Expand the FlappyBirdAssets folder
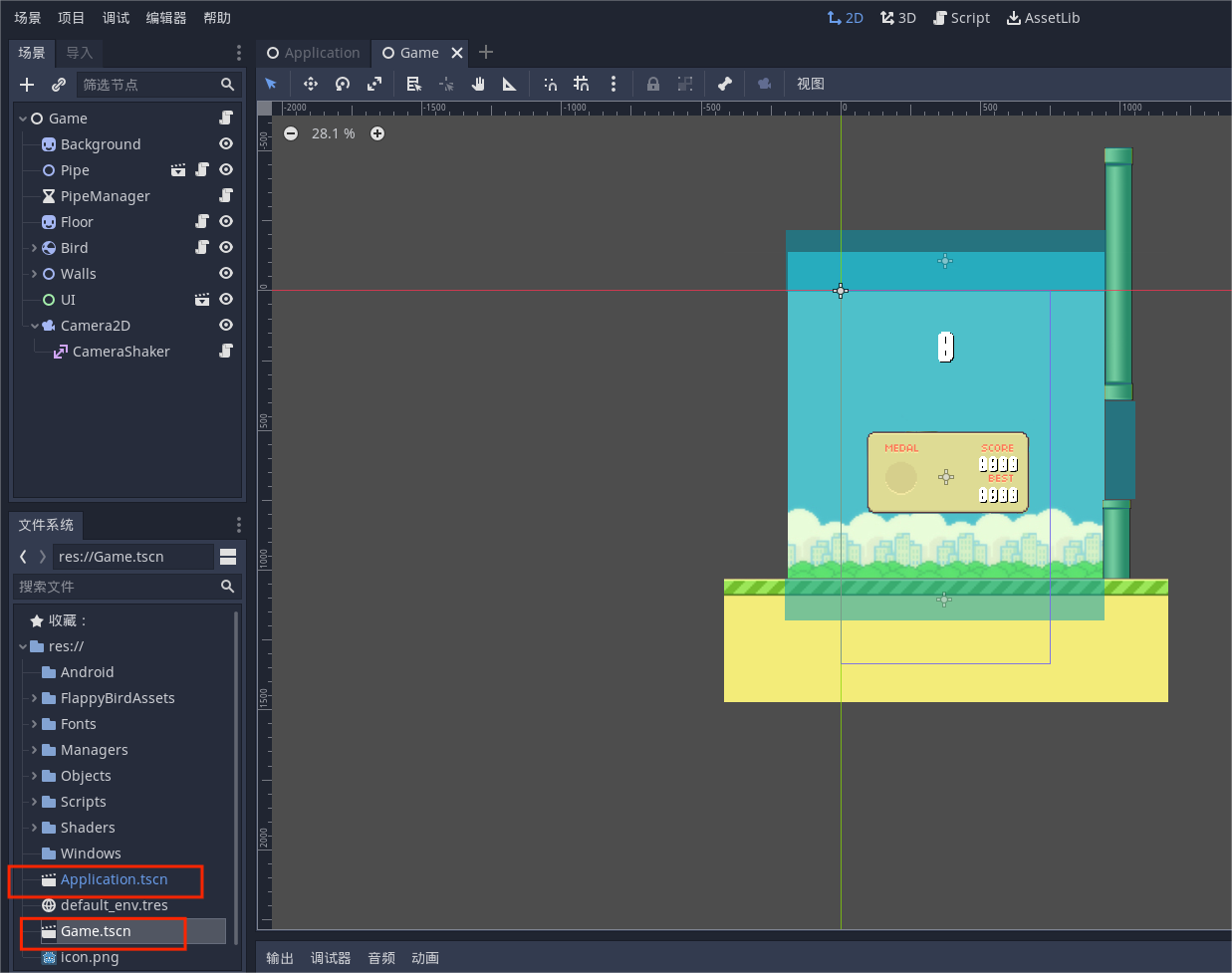 pos(34,698)
